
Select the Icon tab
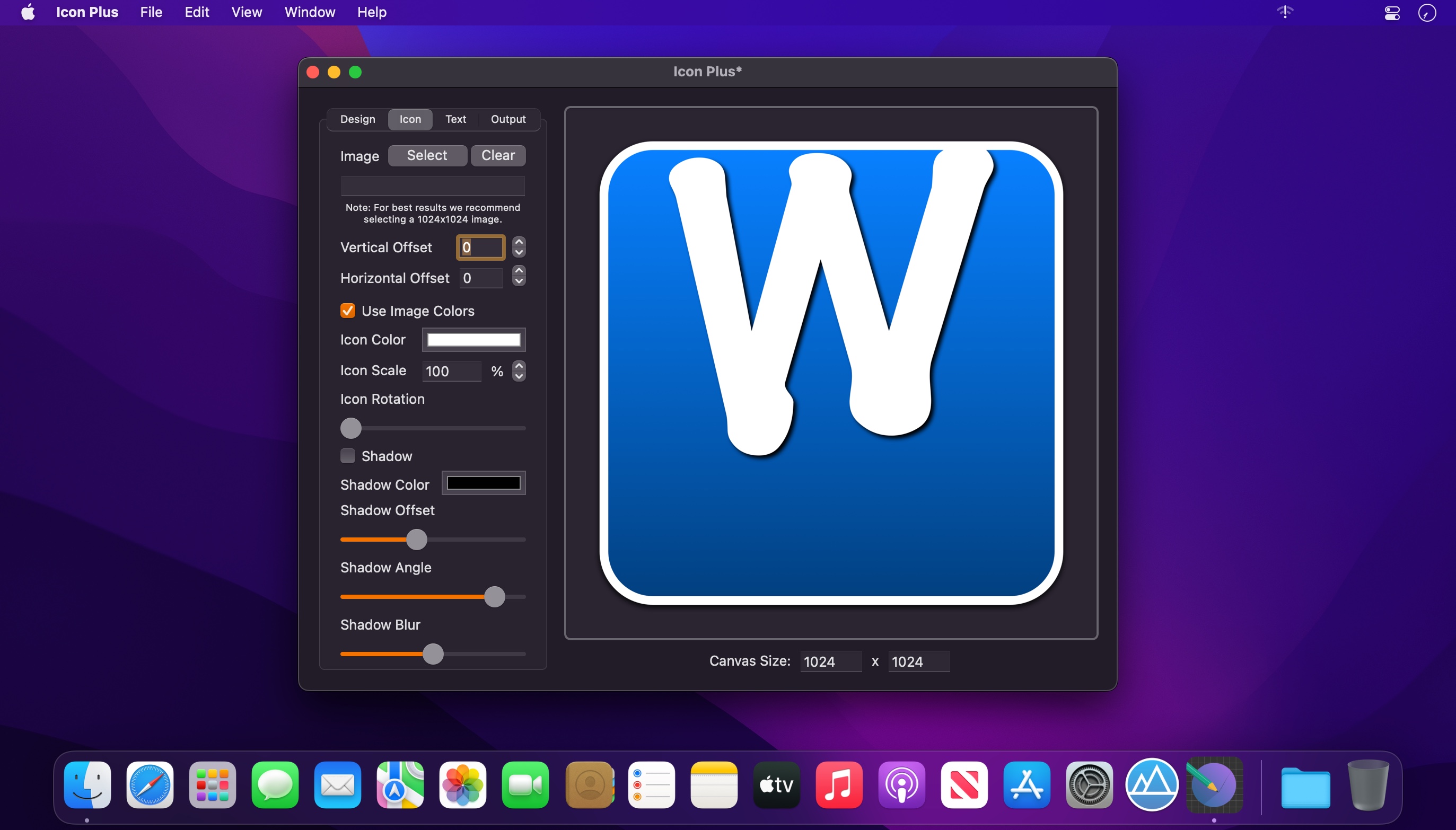[x=410, y=119]
